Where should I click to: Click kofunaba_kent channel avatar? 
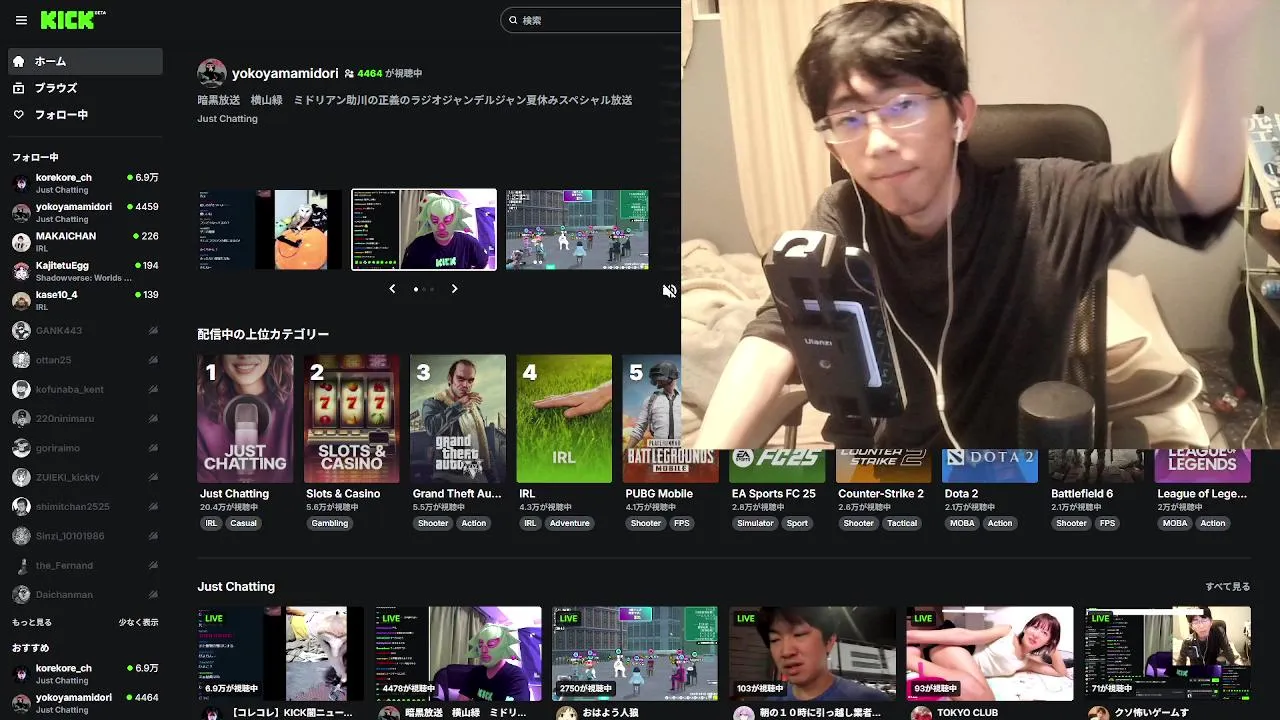21,389
